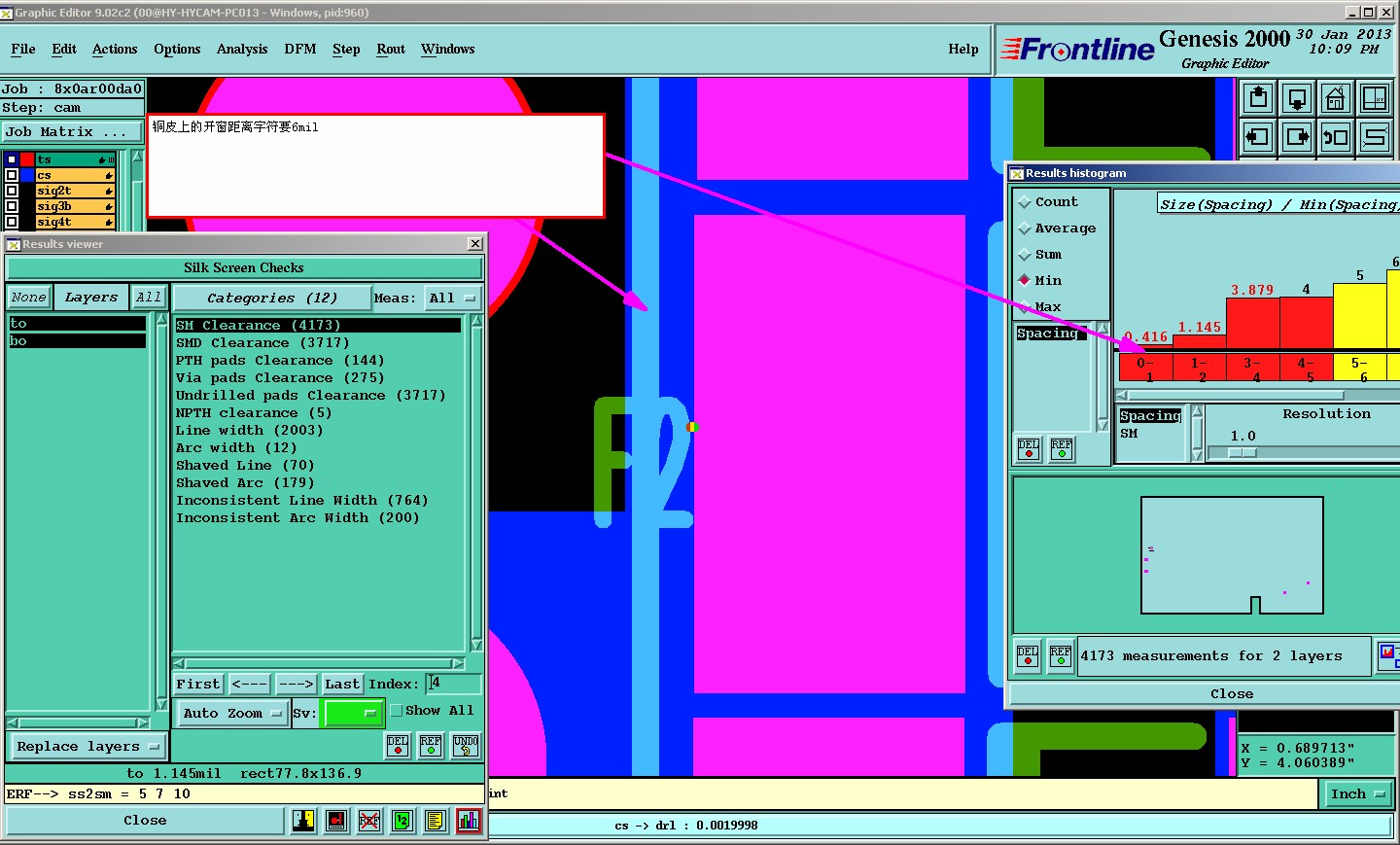Screen dimensions: 1400x845
Task: Click DEL icon beside measurements text
Action: 1028,655
